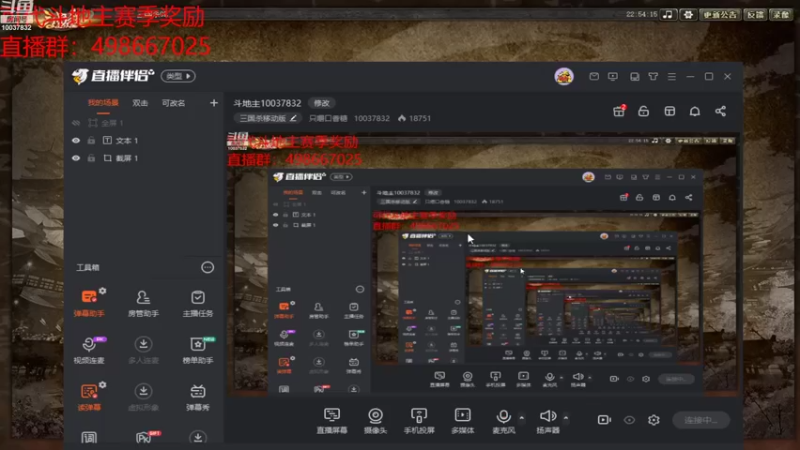
Task: Open the layout grid icon
Action: coord(669,111)
